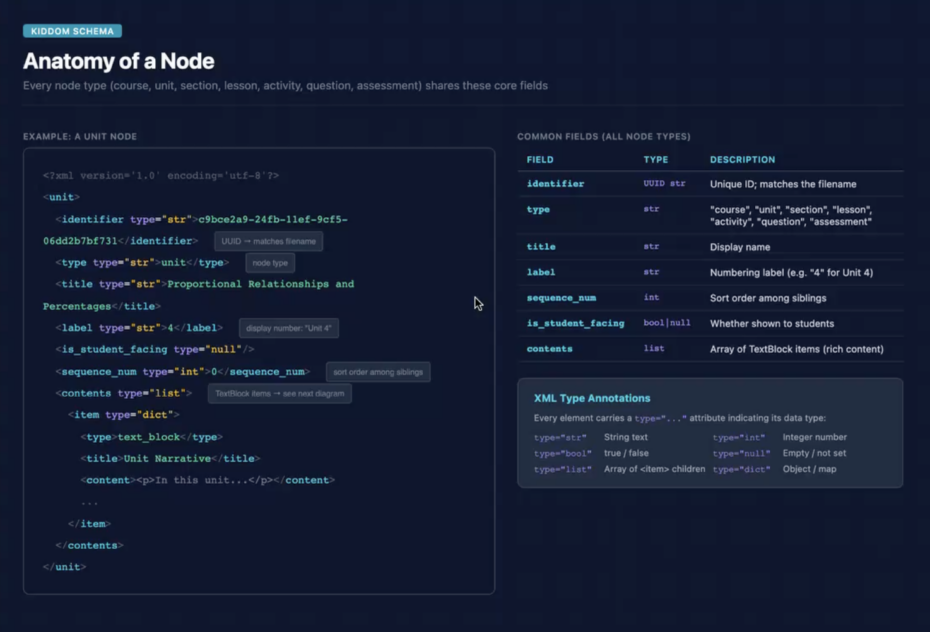930x632 pixels.
Task: Click the 'EXAMPLE: A UNIT NODE' label
Action: point(80,136)
